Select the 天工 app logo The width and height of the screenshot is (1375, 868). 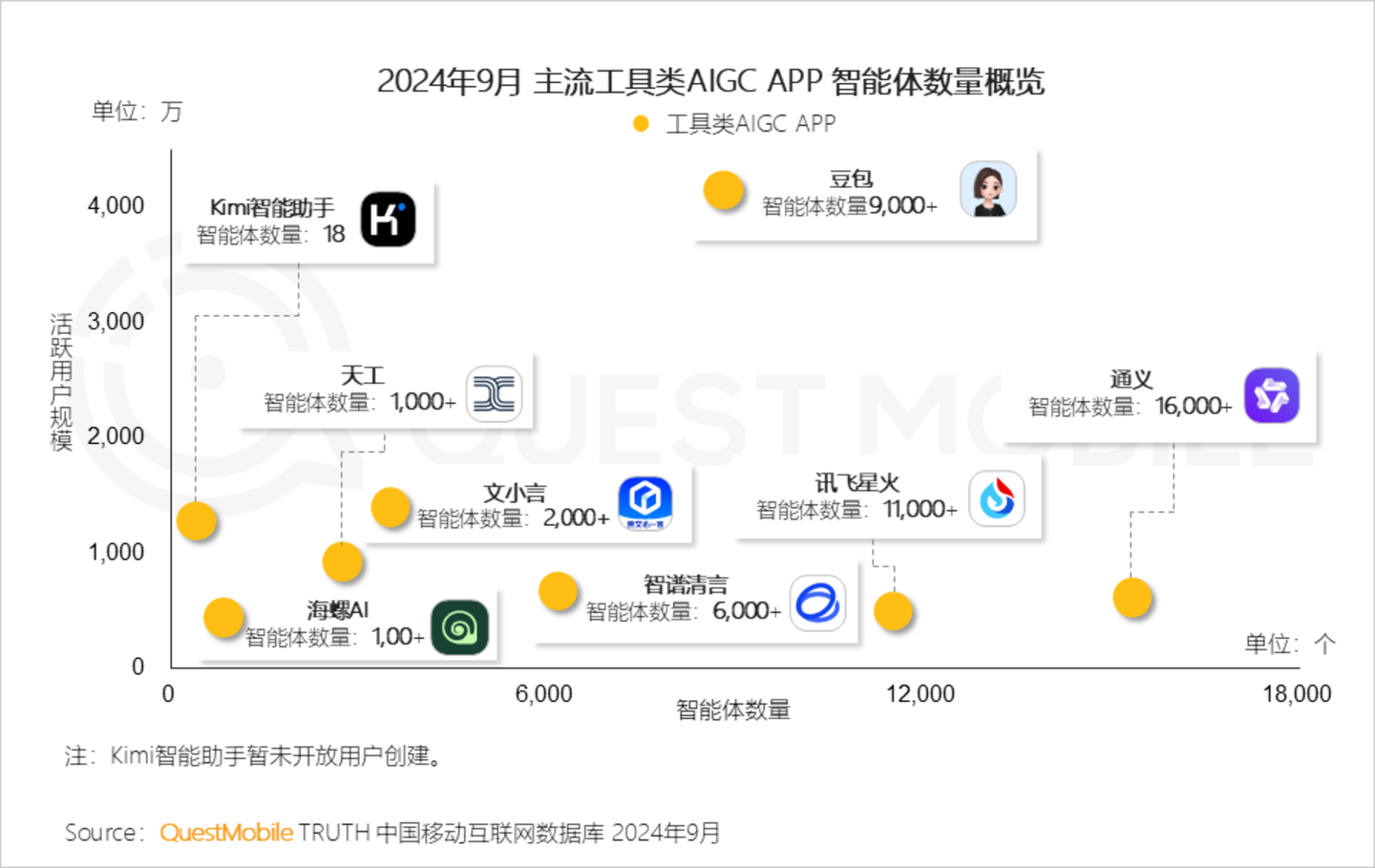(494, 393)
